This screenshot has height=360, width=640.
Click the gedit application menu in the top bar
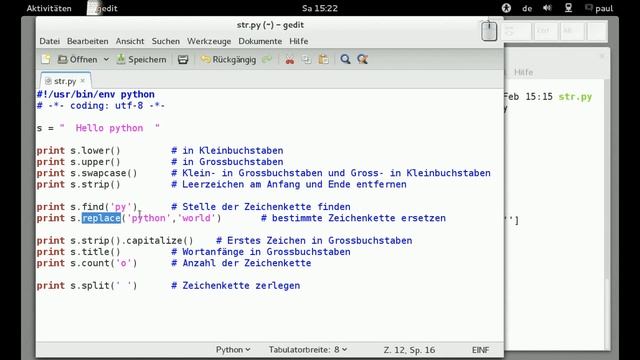tap(103, 8)
